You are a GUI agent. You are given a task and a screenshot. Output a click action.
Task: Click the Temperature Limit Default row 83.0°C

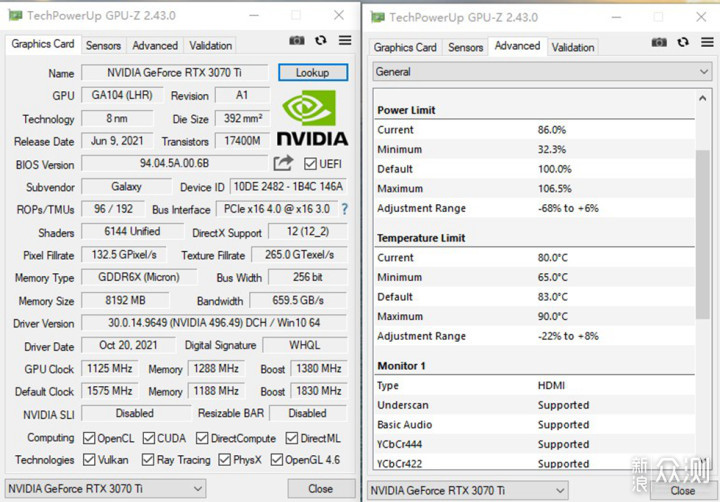[x=534, y=297]
